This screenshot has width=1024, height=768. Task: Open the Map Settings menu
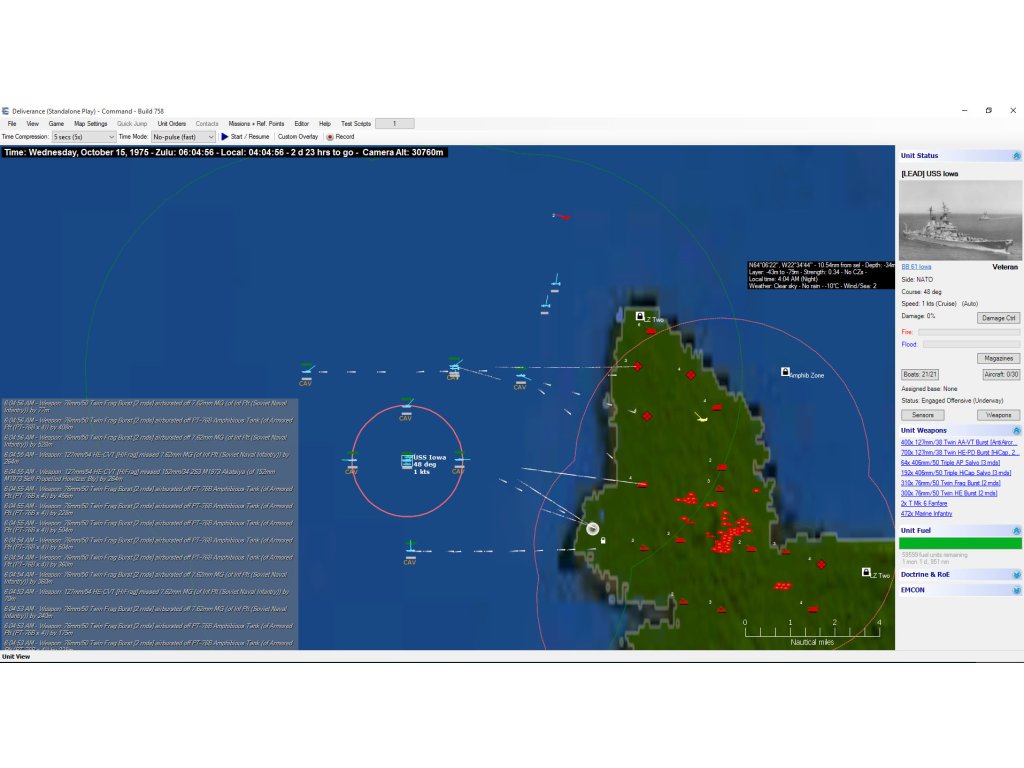tap(90, 123)
